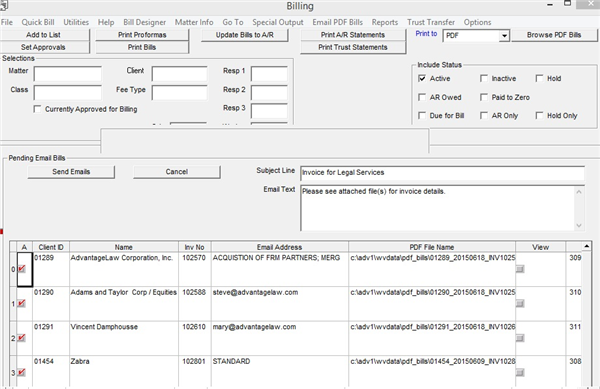Click the Fee Type input field
Viewport: 600px width, 389px height.
click(x=179, y=93)
